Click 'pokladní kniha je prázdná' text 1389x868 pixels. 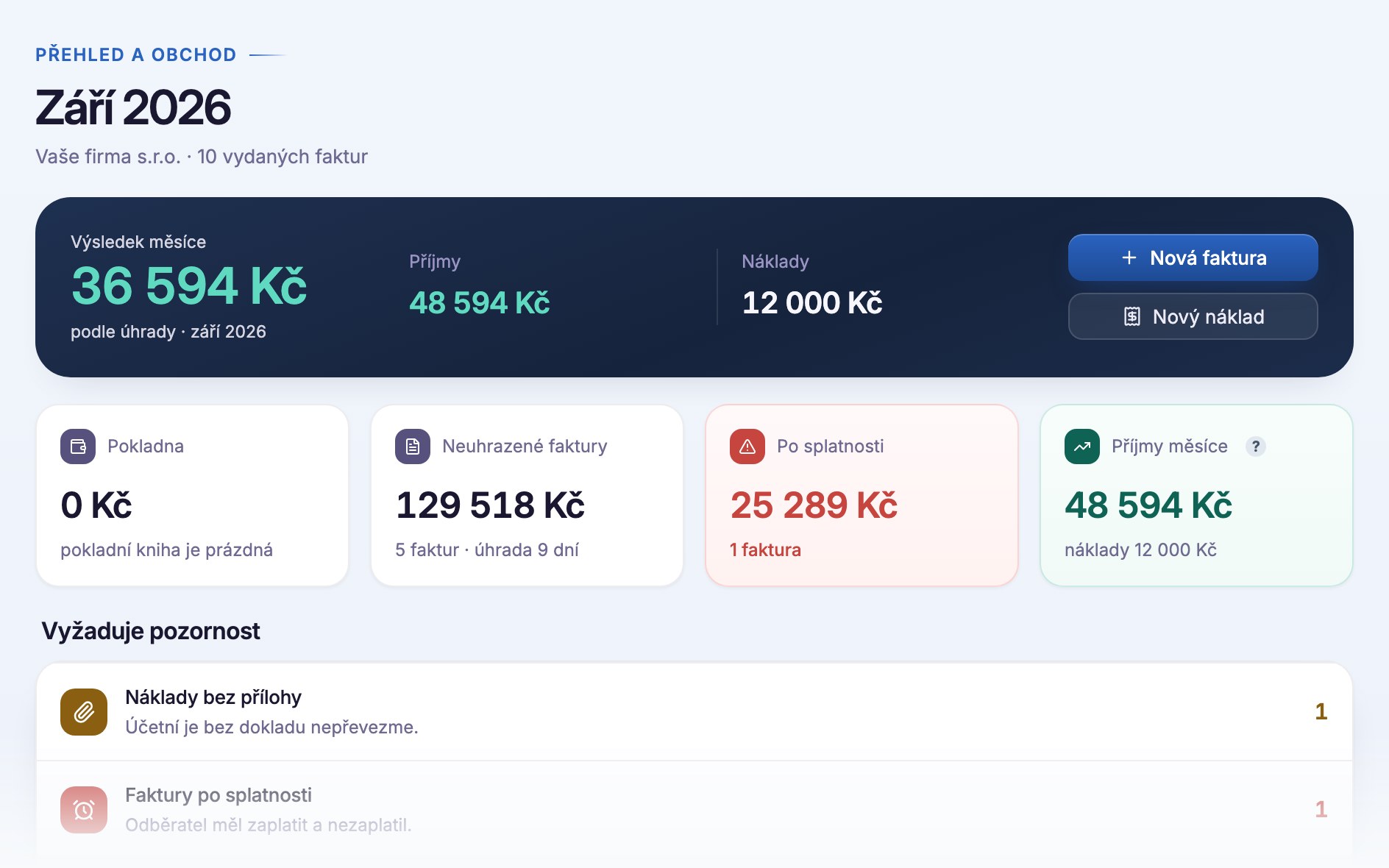[166, 550]
